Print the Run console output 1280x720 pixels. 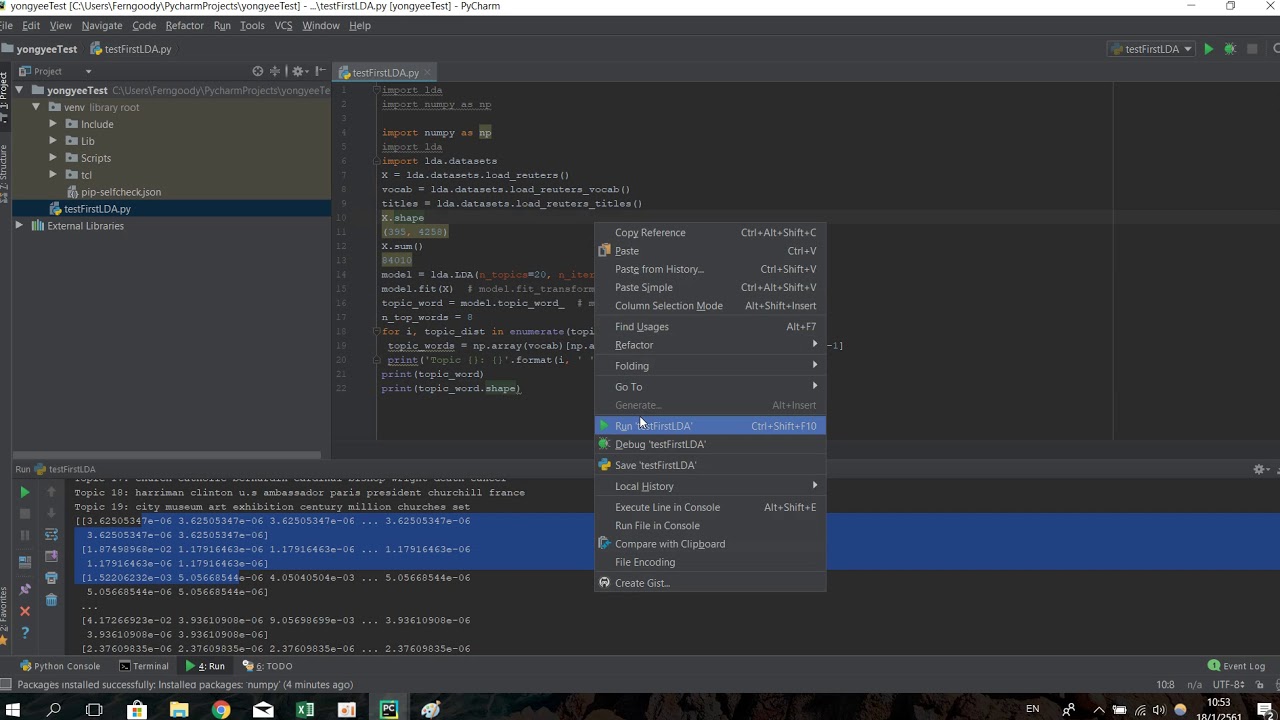click(x=51, y=578)
